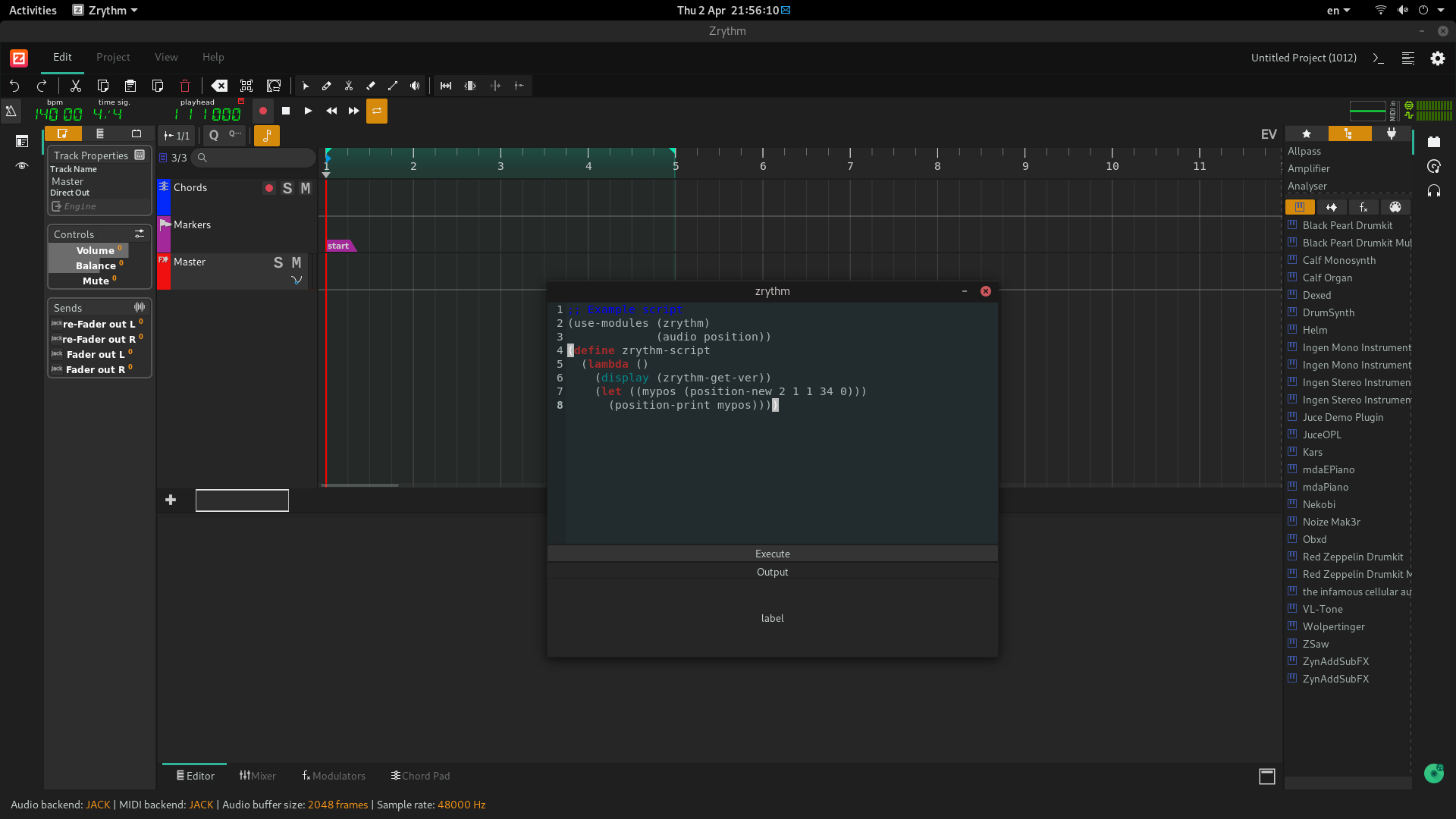Choose the Audition speaker tool

(415, 86)
